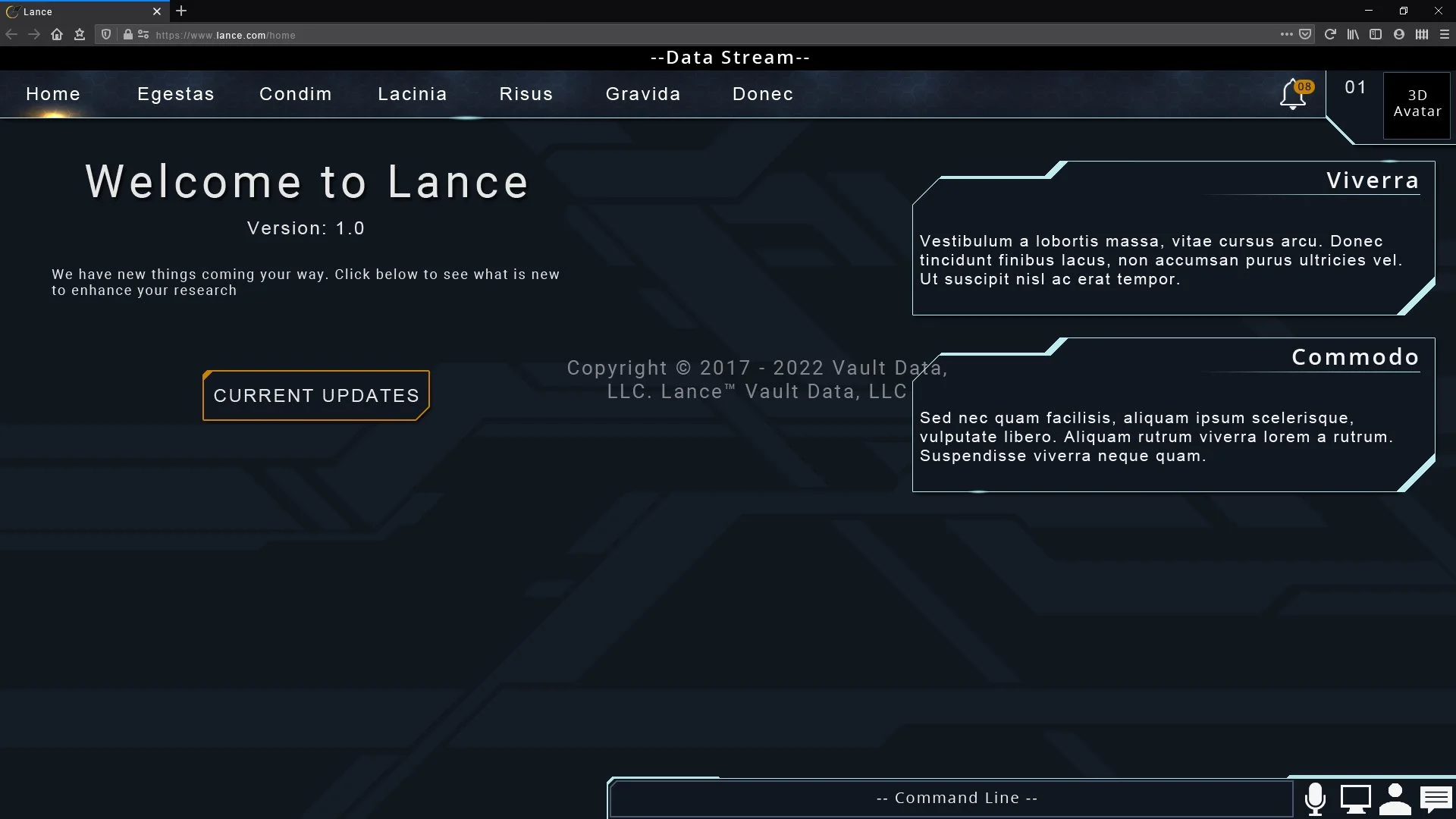
Task: Toggle the browser sidebar icon
Action: [x=1376, y=34]
